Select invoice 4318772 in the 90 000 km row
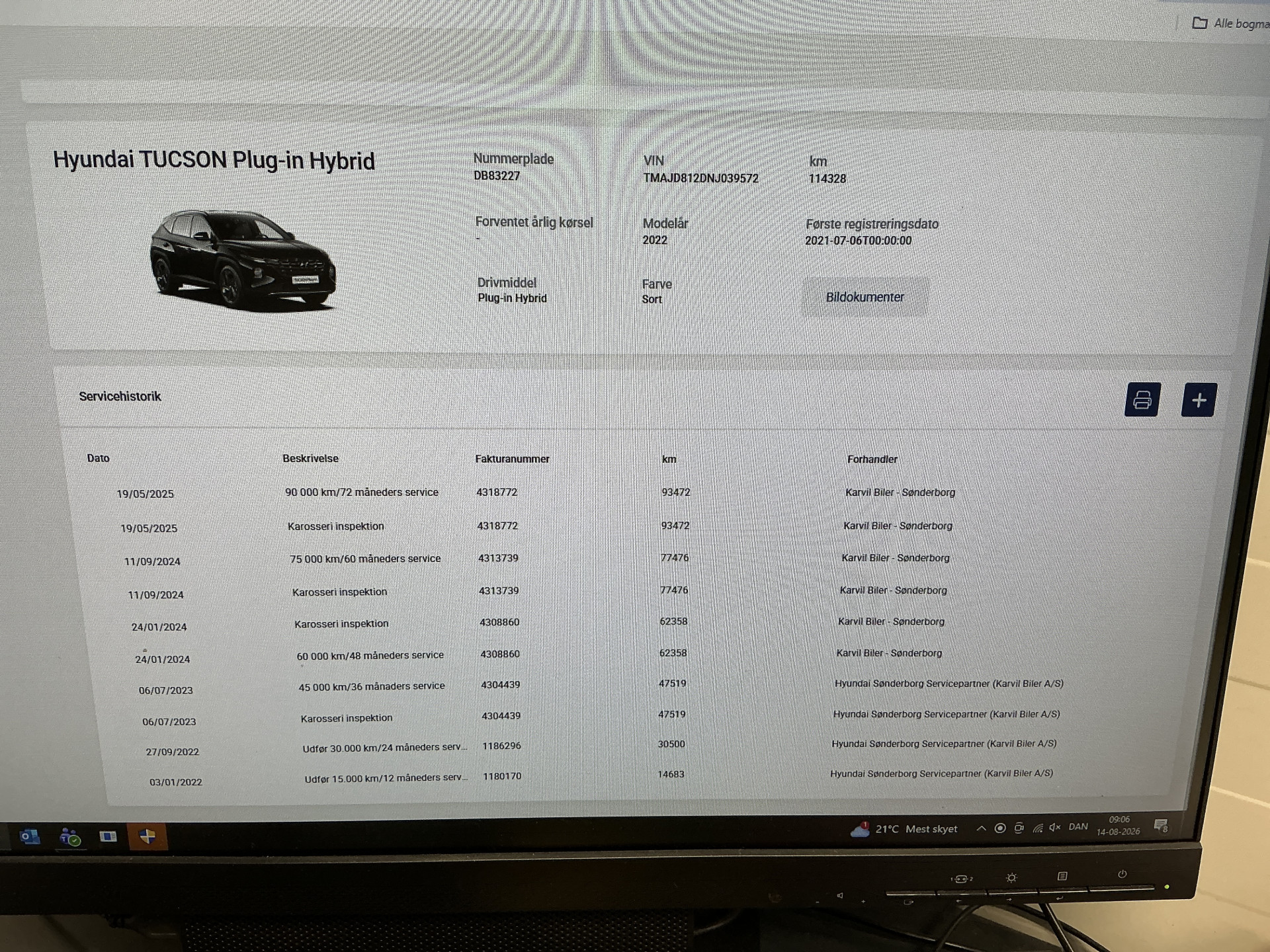The image size is (1270, 952). coord(497,492)
